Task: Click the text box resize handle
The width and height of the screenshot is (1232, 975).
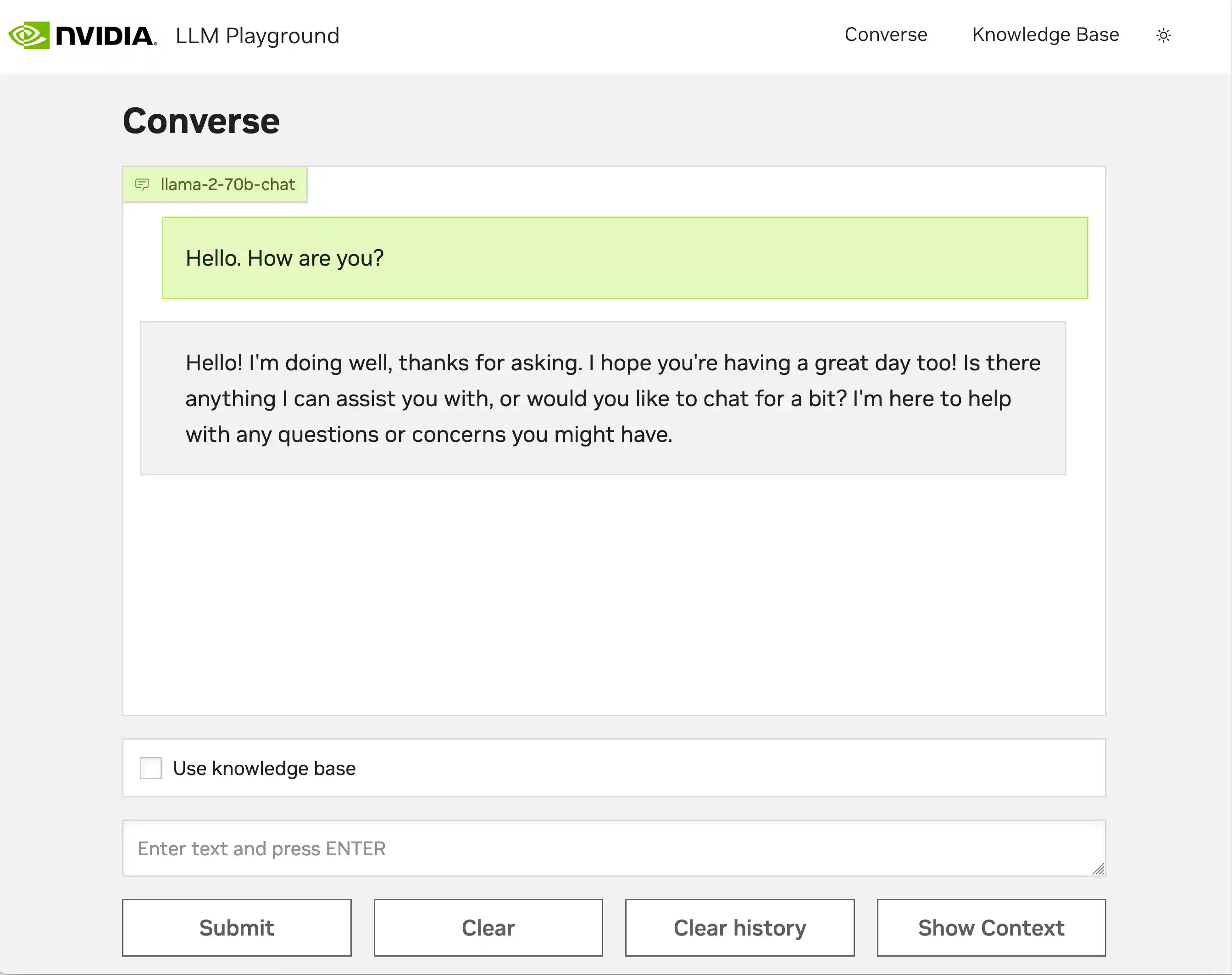Action: coord(1098,869)
